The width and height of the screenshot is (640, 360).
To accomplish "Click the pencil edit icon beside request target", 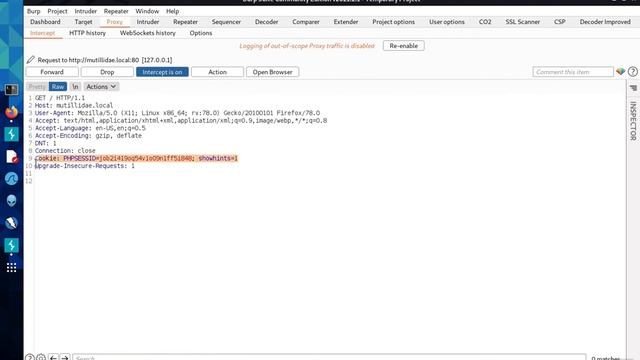I will 31,60.
